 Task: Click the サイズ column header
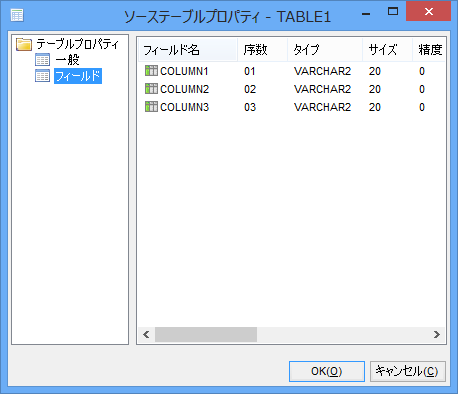tap(387, 50)
